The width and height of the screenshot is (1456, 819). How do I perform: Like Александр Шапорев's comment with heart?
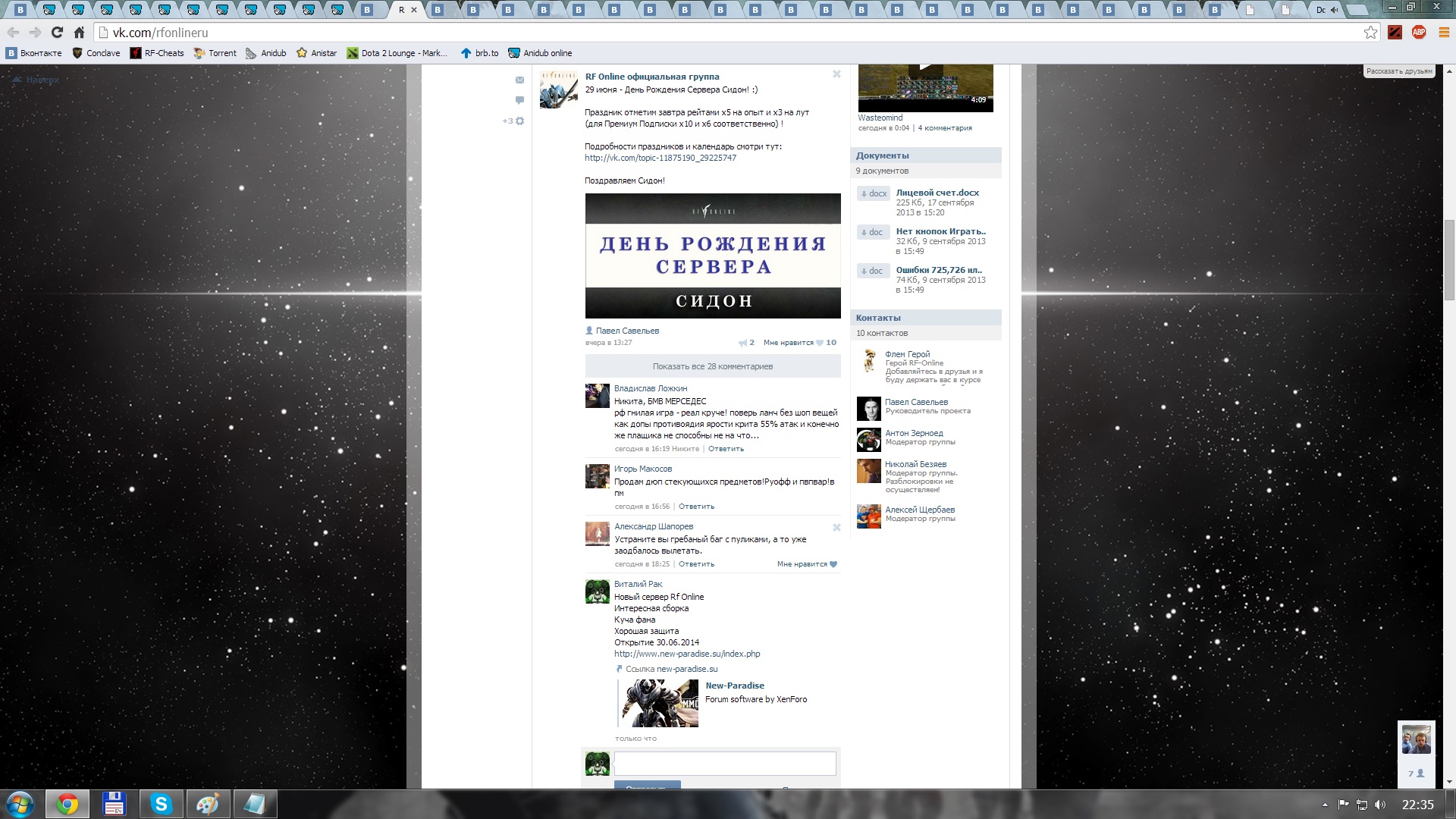tap(807, 564)
